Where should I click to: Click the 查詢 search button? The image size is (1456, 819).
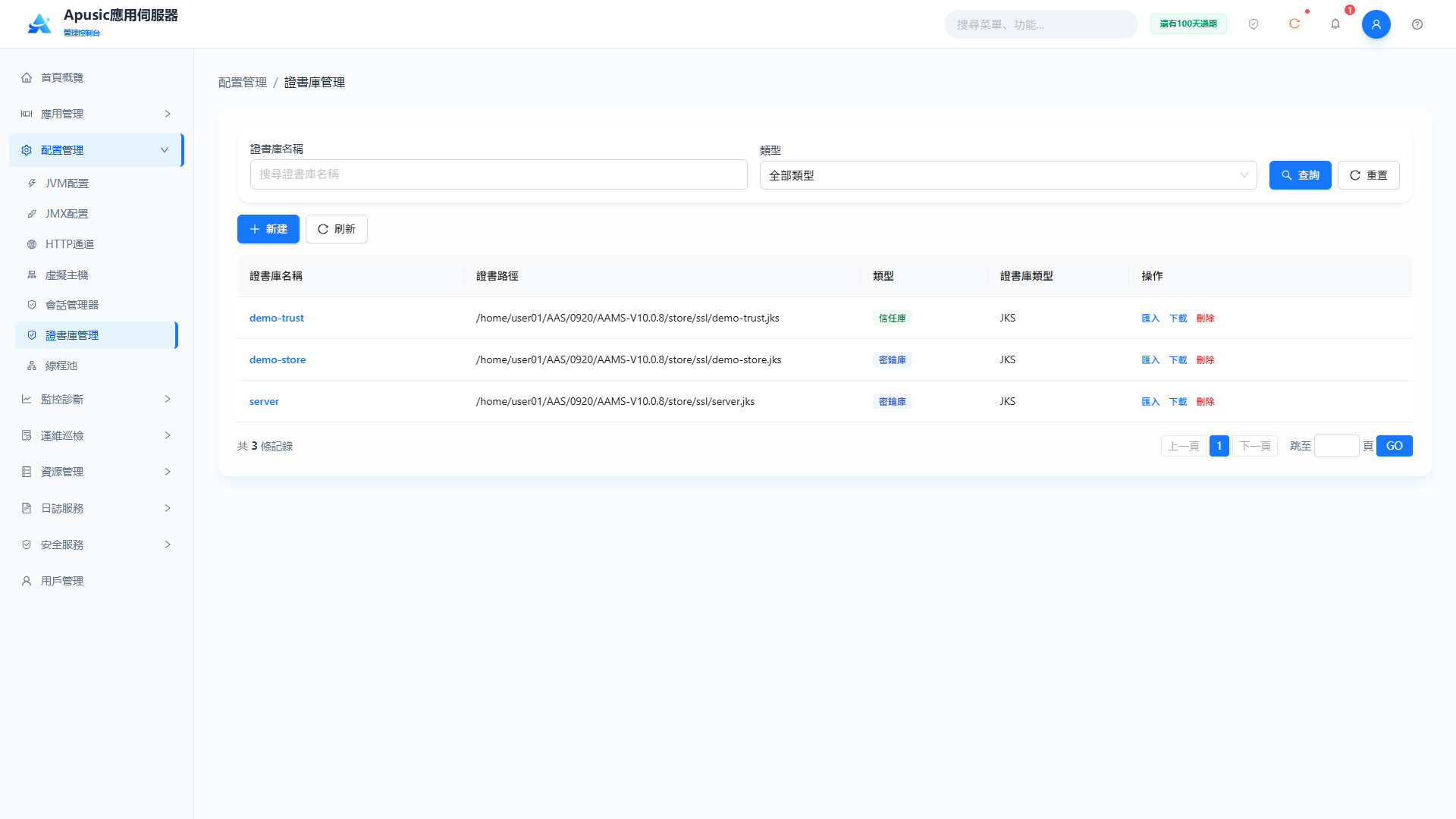1300,175
